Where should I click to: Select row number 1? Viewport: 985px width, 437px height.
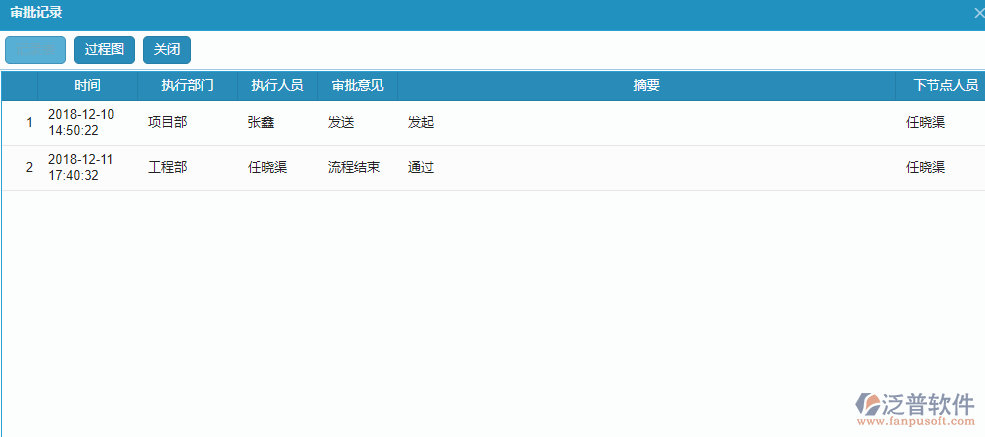coord(29,122)
